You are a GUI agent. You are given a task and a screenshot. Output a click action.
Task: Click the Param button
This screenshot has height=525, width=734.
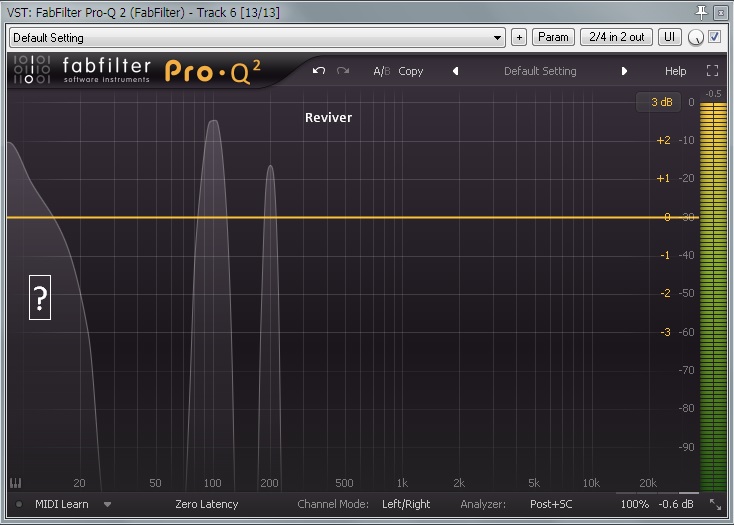[x=553, y=37]
